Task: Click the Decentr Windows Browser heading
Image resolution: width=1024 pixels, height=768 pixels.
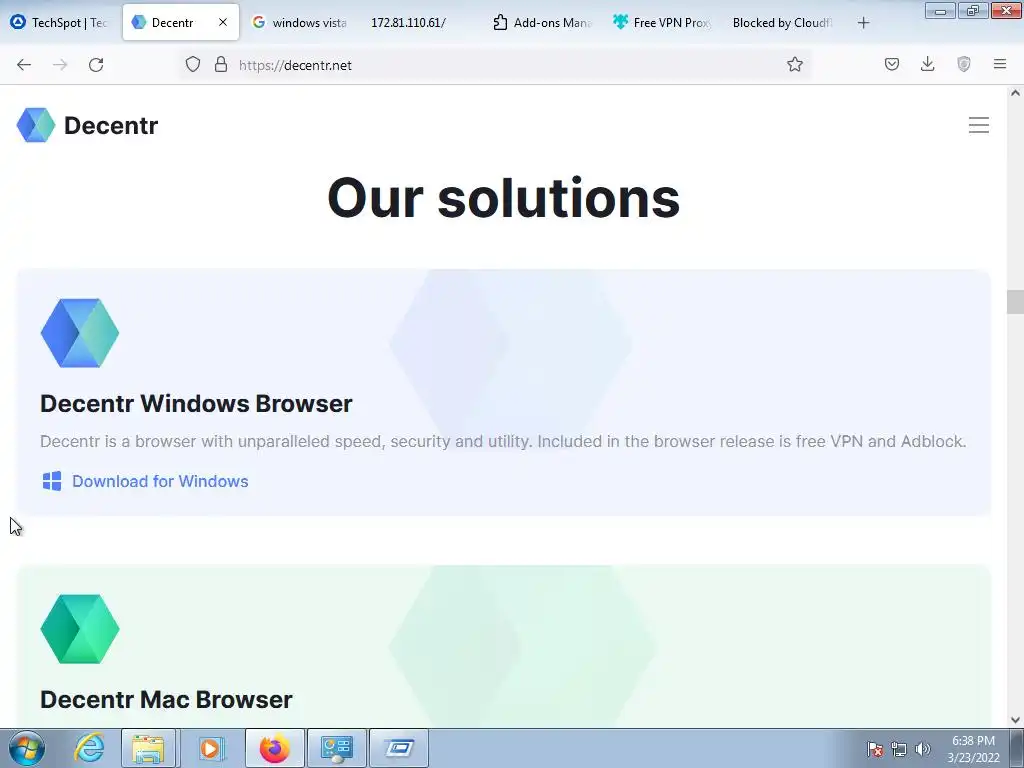Action: coord(196,404)
